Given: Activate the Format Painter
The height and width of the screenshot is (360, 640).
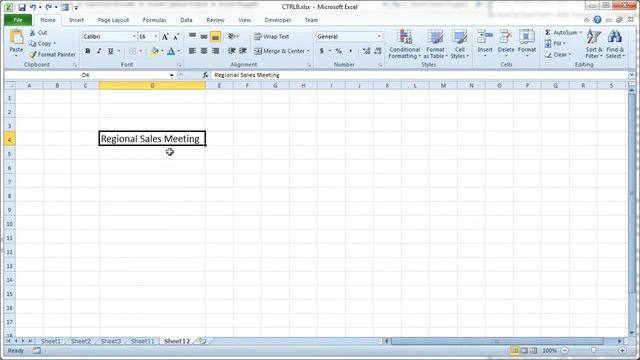Looking at the screenshot, I should 52,54.
